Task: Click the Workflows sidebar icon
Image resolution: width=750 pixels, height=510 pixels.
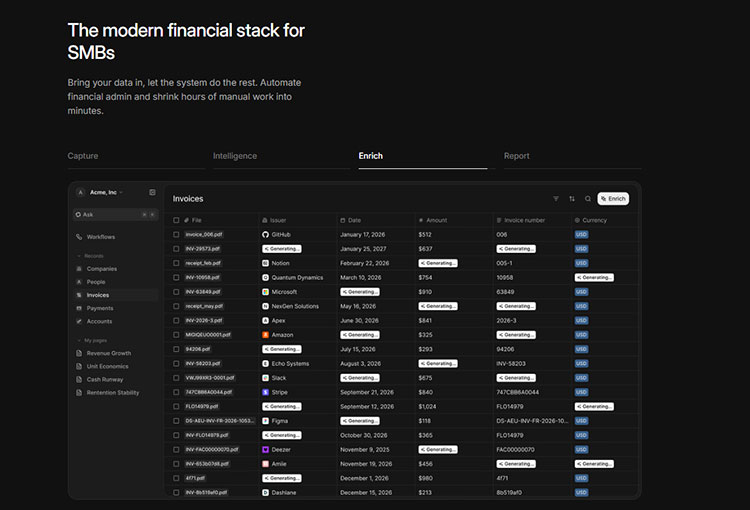Action: (79, 237)
